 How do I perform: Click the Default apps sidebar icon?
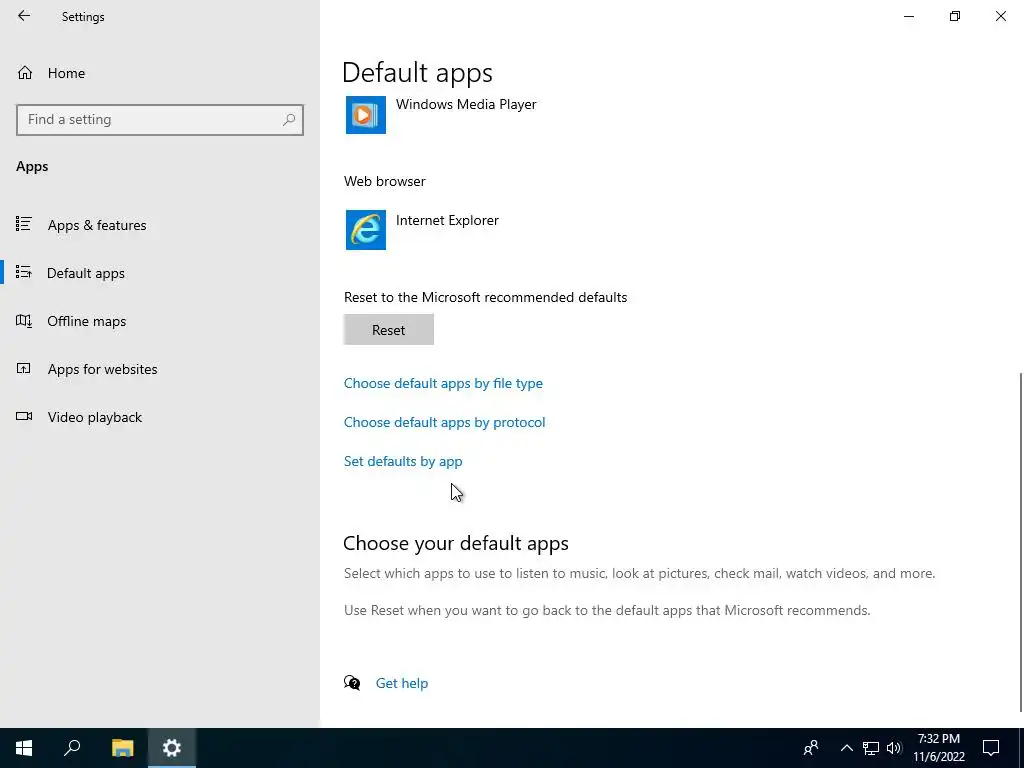[24, 272]
